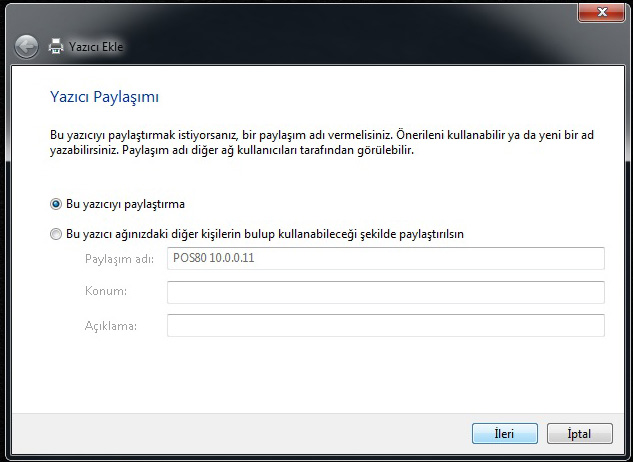Focus the Açıklama text field
This screenshot has height=462, width=633.
click(385, 326)
